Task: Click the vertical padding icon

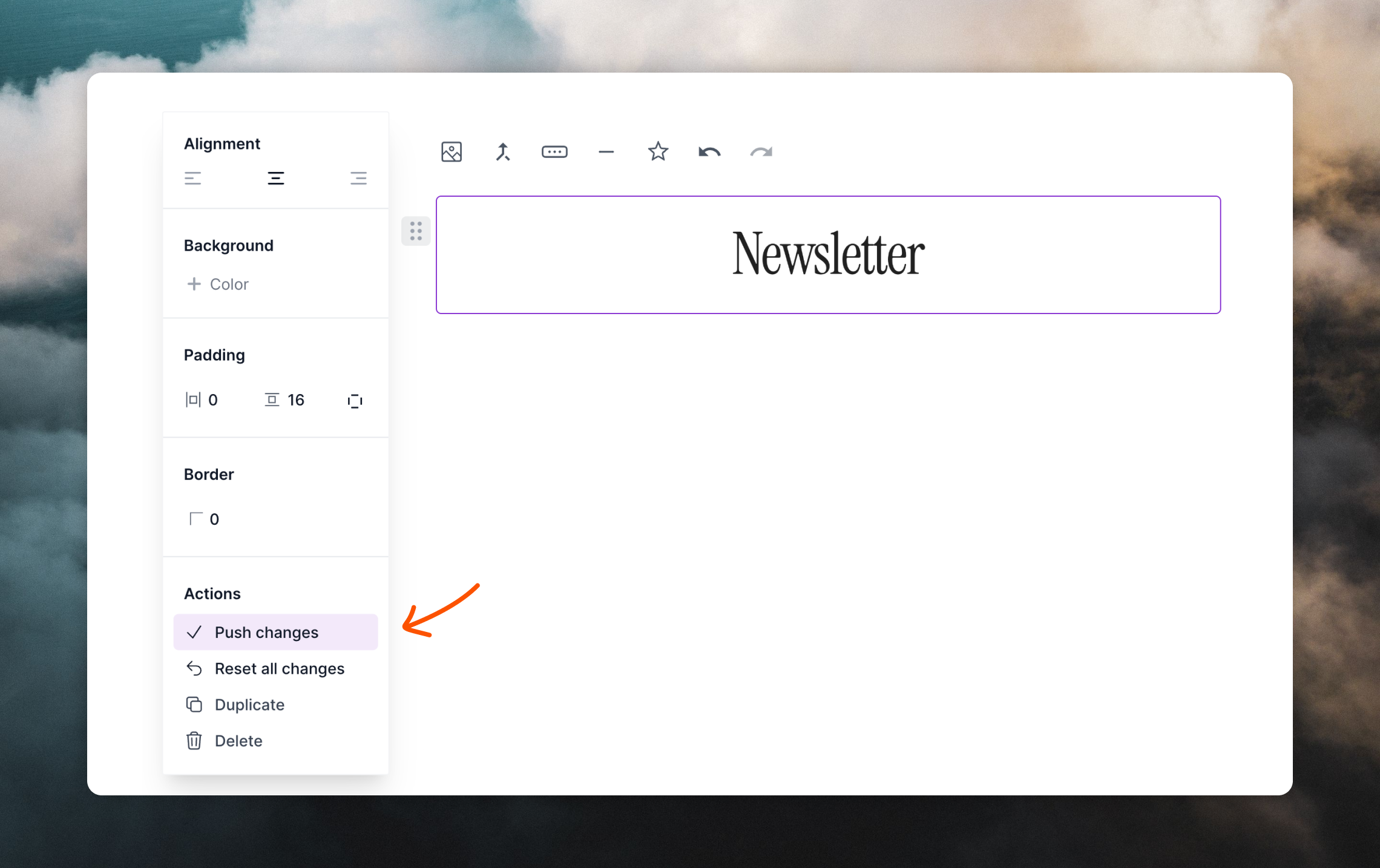Action: 272,400
